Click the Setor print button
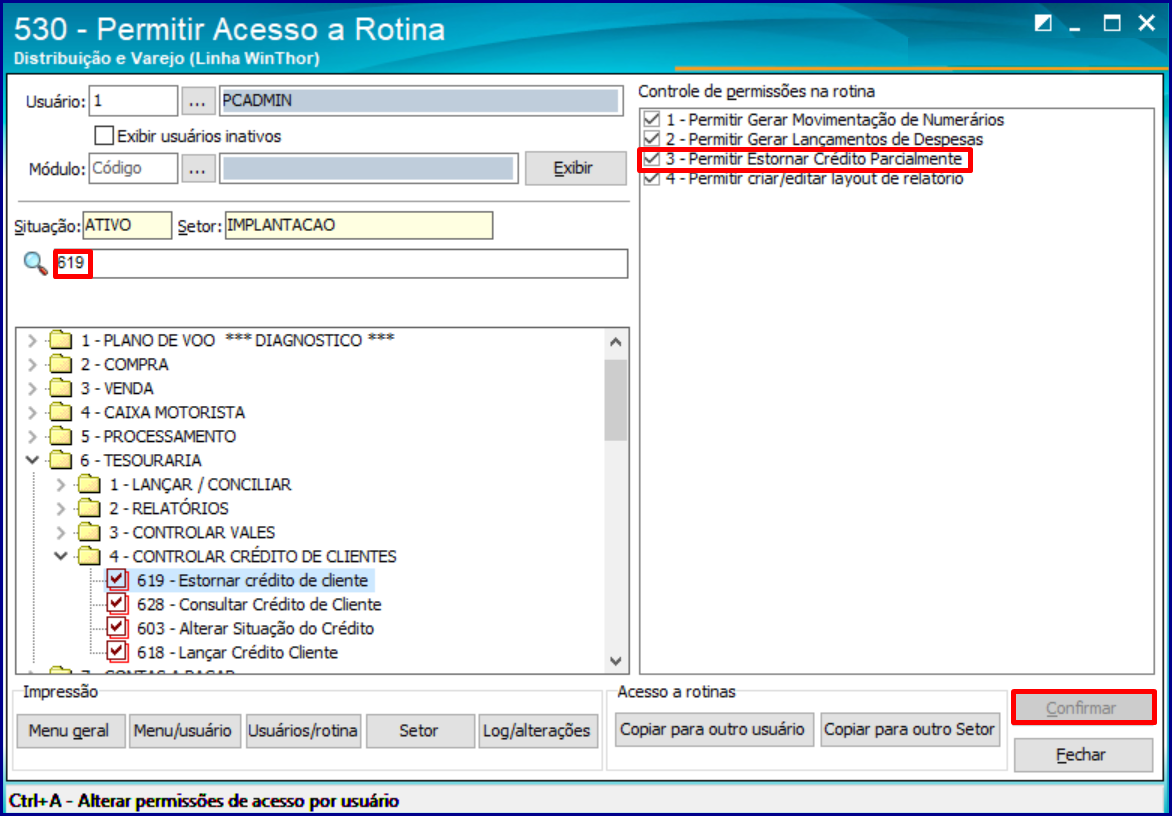Viewport: 1172px width, 816px height. point(420,731)
